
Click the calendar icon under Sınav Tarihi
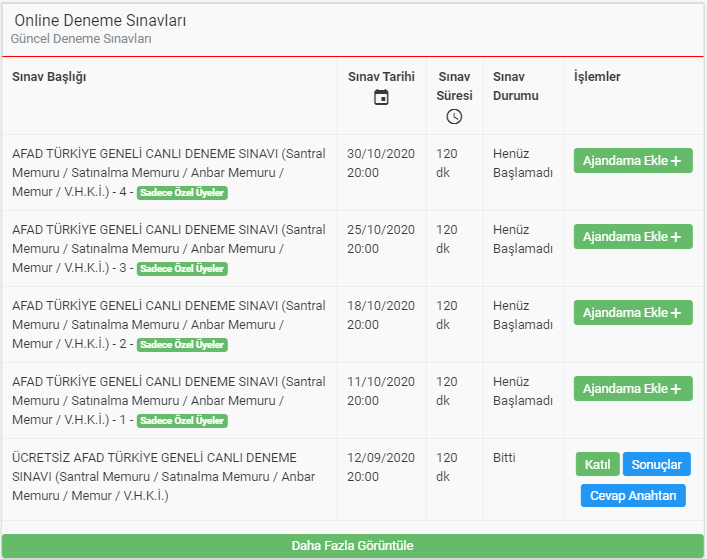coord(381,97)
